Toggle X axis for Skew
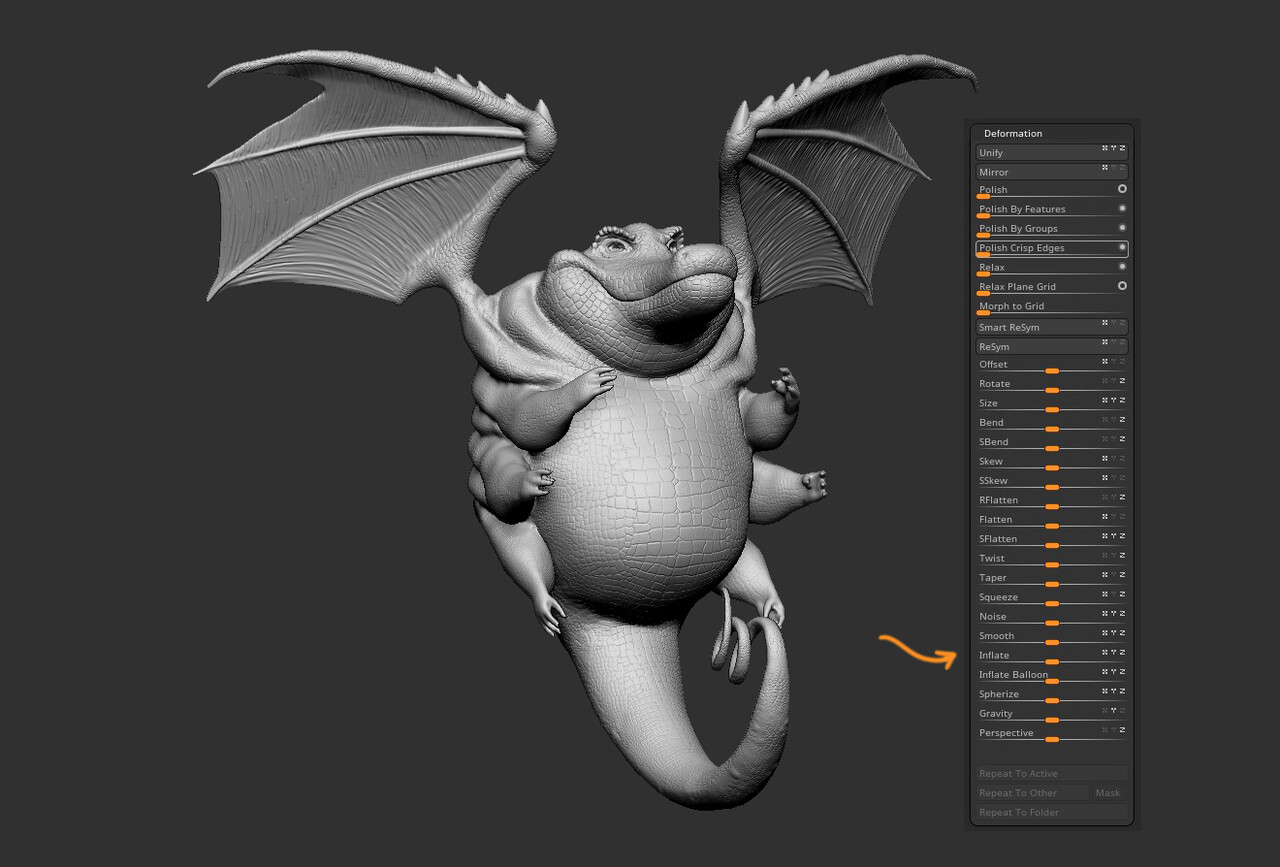1280x867 pixels. click(x=1105, y=458)
